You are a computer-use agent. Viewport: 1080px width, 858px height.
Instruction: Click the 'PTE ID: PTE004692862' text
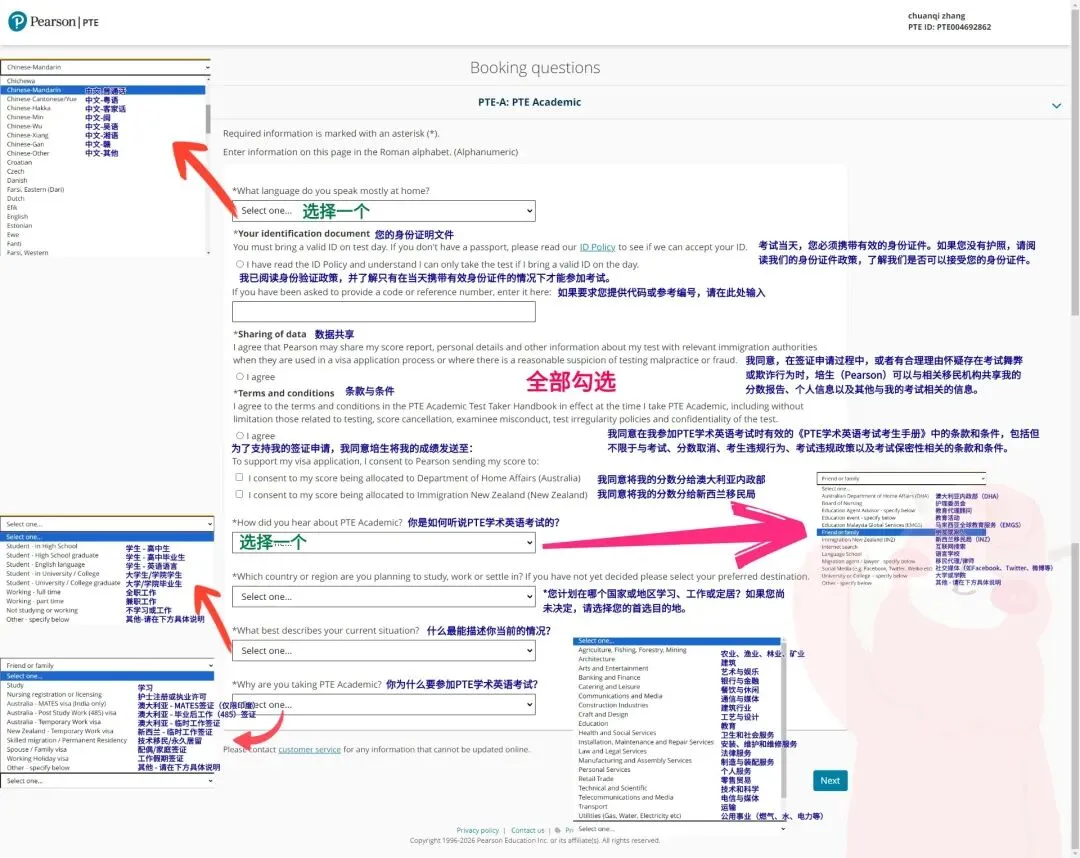pyautogui.click(x=949, y=27)
